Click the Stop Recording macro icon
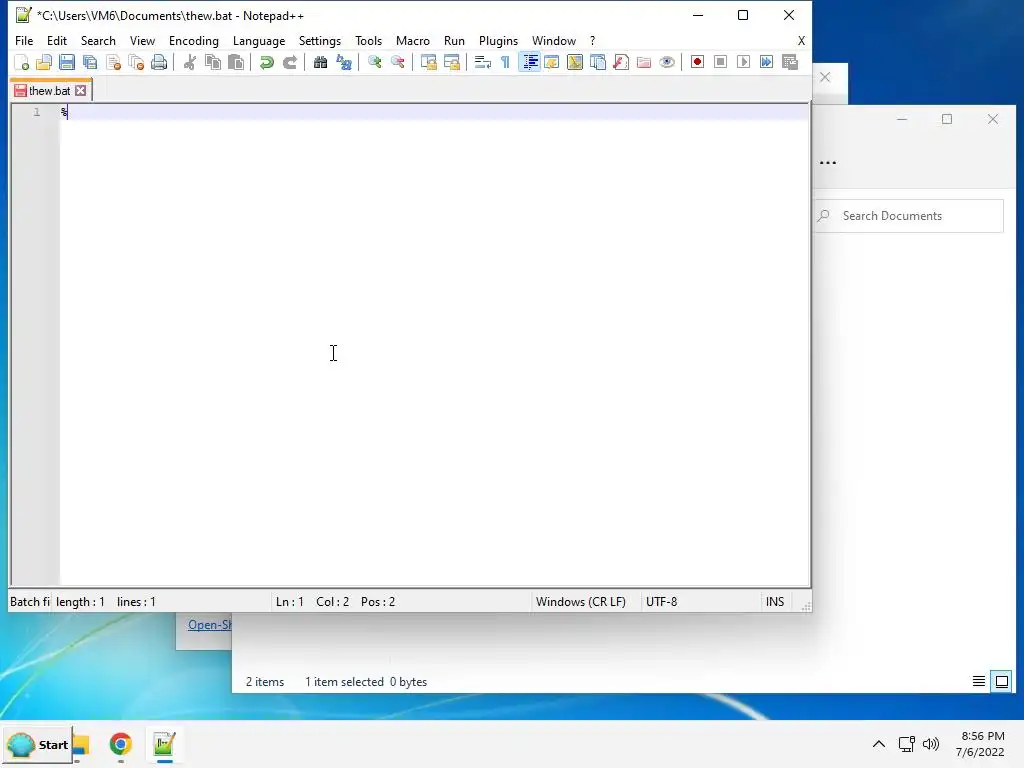This screenshot has height=768, width=1024. tap(720, 62)
